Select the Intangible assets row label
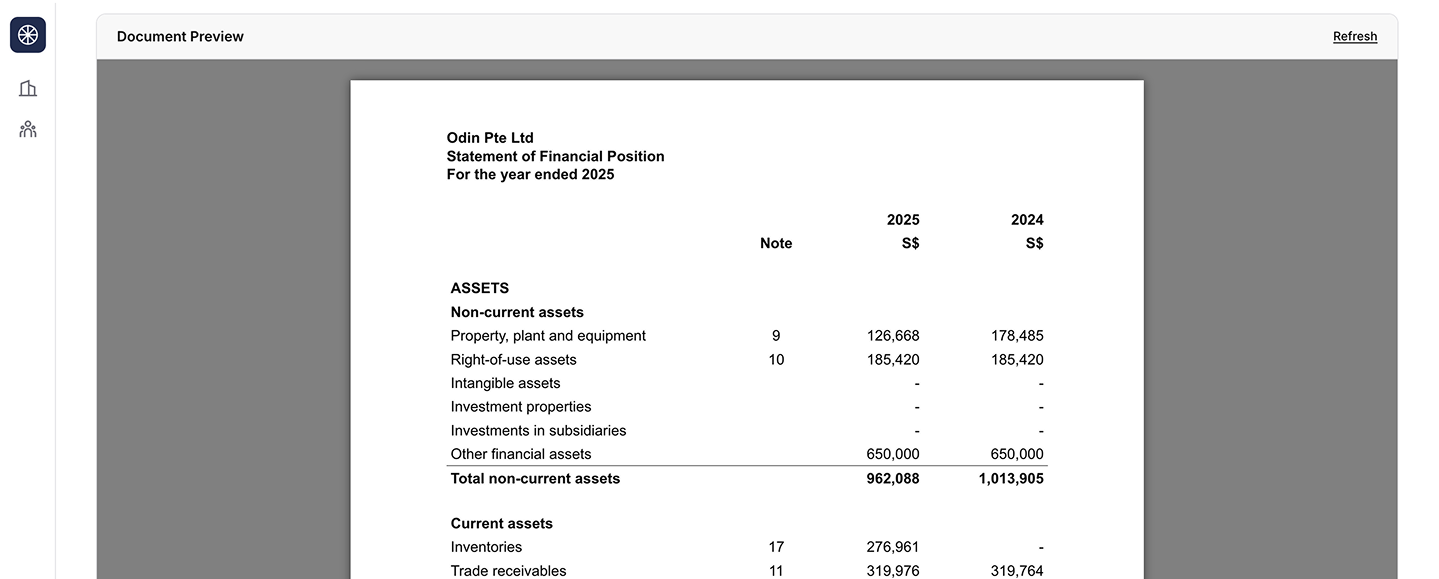The height and width of the screenshot is (579, 1439). click(505, 383)
